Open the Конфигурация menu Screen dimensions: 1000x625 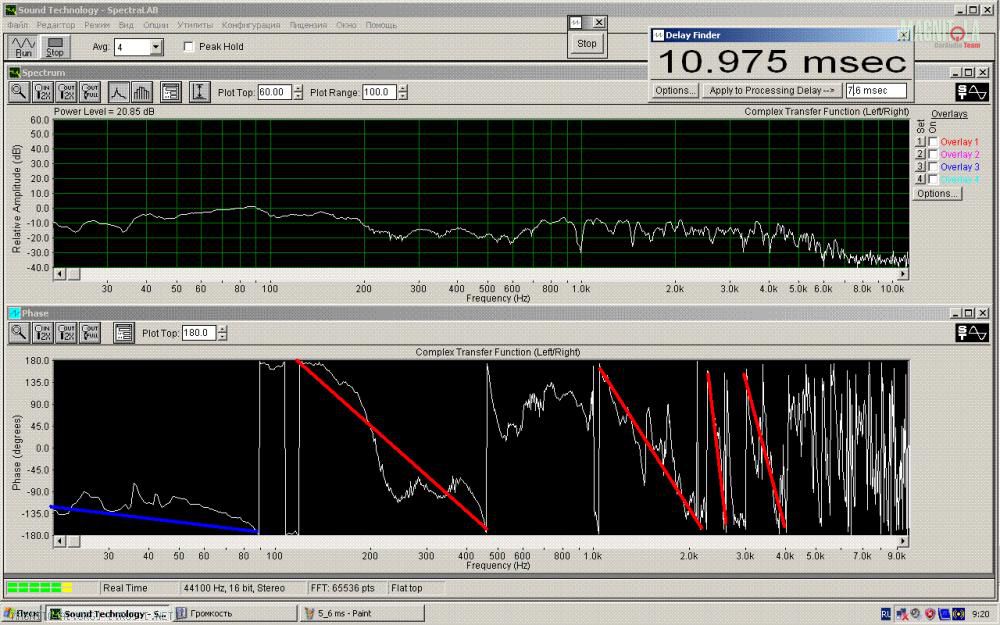point(251,25)
